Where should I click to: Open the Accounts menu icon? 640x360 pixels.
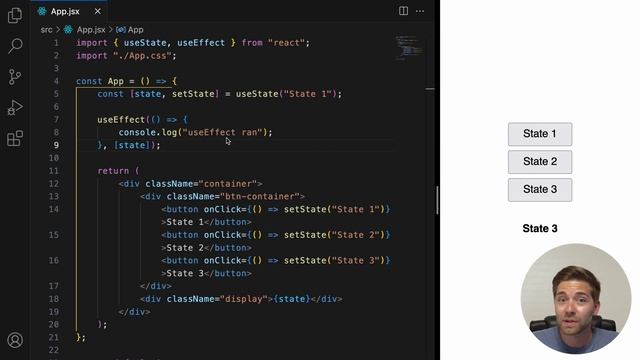click(15, 340)
